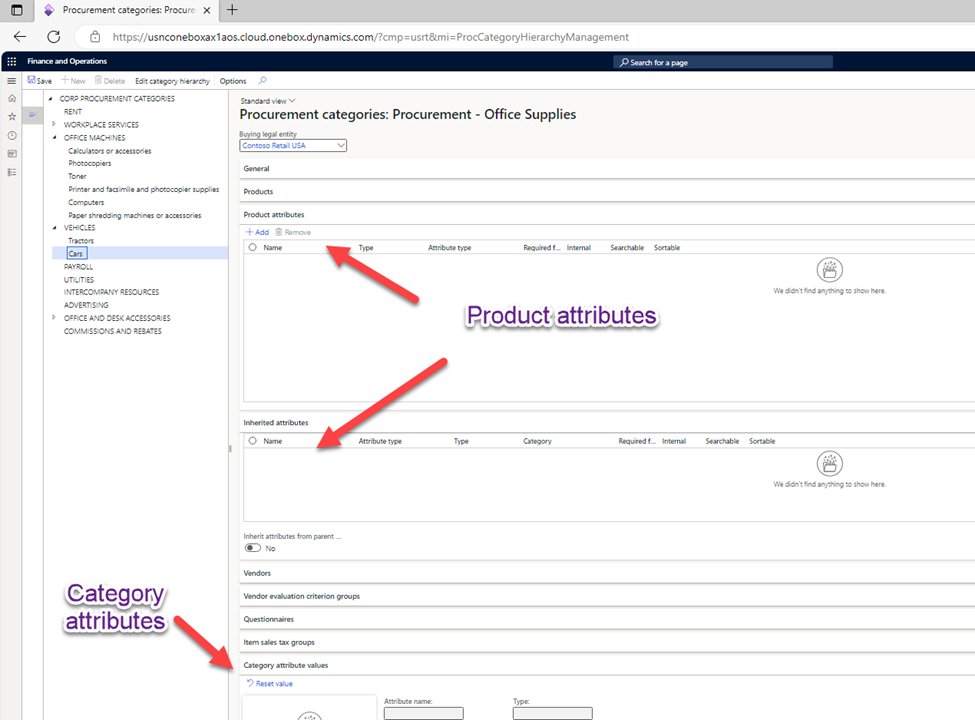The width and height of the screenshot is (975, 720).
Task: Open Modules list icon in sidebar
Action: [x=12, y=172]
